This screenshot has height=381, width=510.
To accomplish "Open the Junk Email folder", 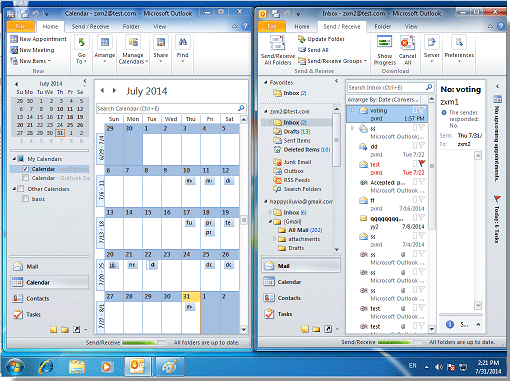I will [x=293, y=162].
